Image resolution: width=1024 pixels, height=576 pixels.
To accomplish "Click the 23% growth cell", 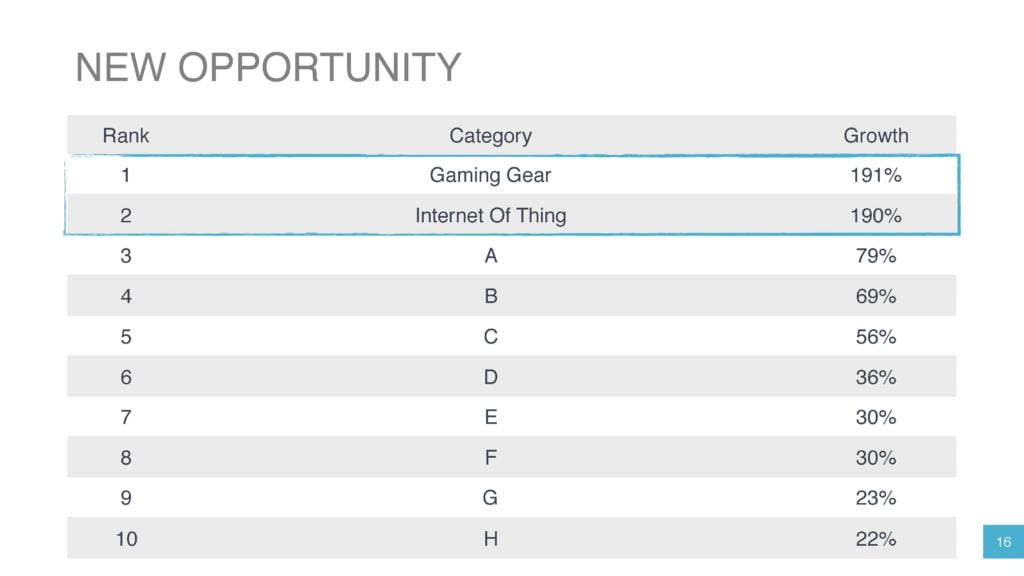I will pos(876,498).
